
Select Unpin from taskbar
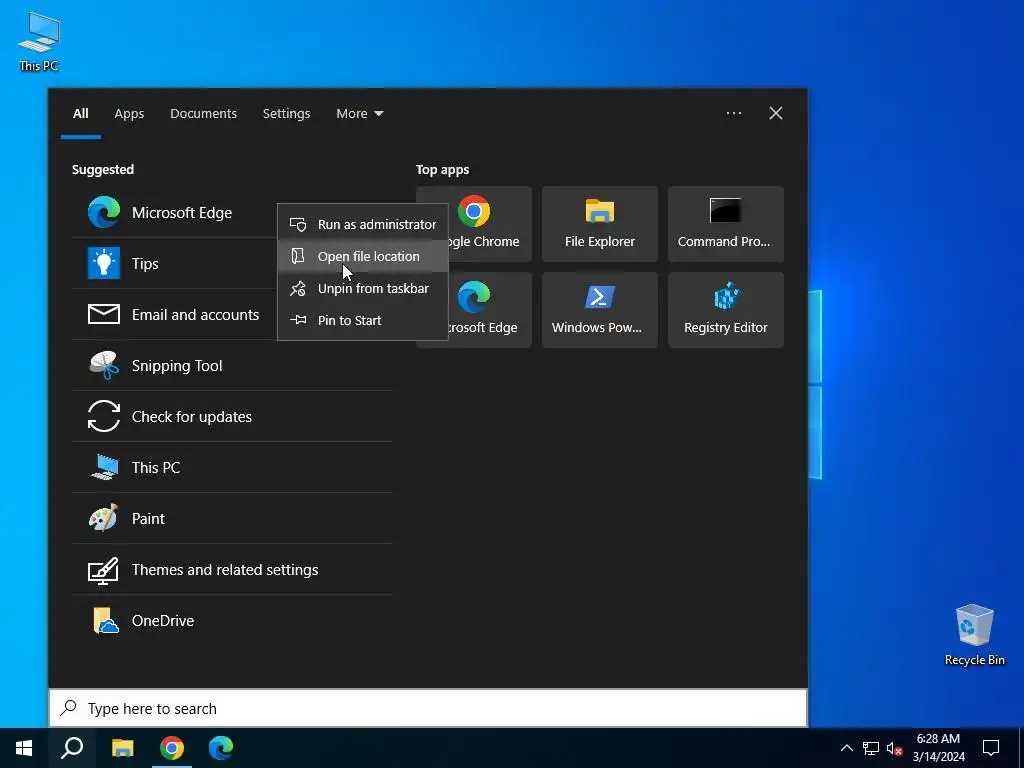click(363, 288)
